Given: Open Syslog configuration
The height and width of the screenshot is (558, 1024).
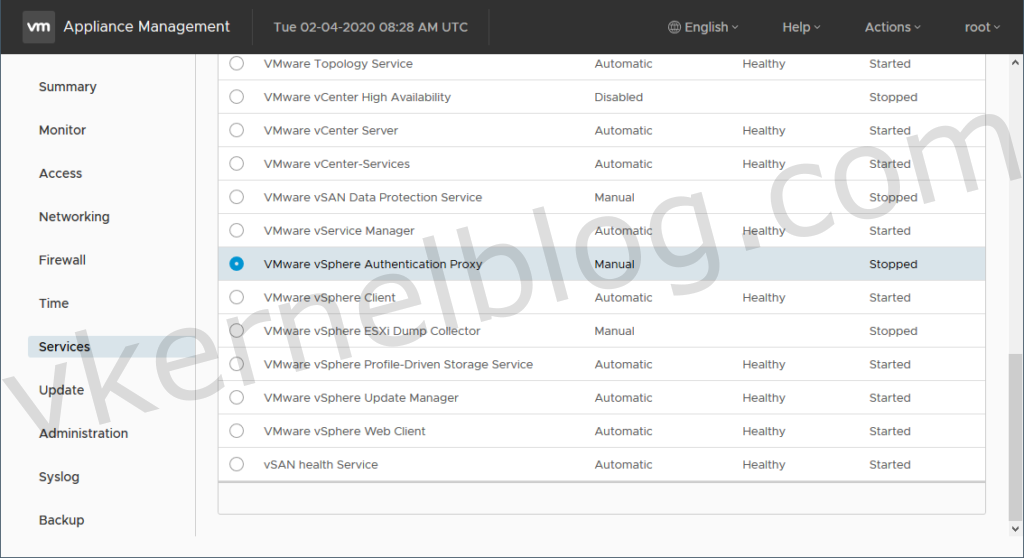Looking at the screenshot, I should click(x=59, y=477).
